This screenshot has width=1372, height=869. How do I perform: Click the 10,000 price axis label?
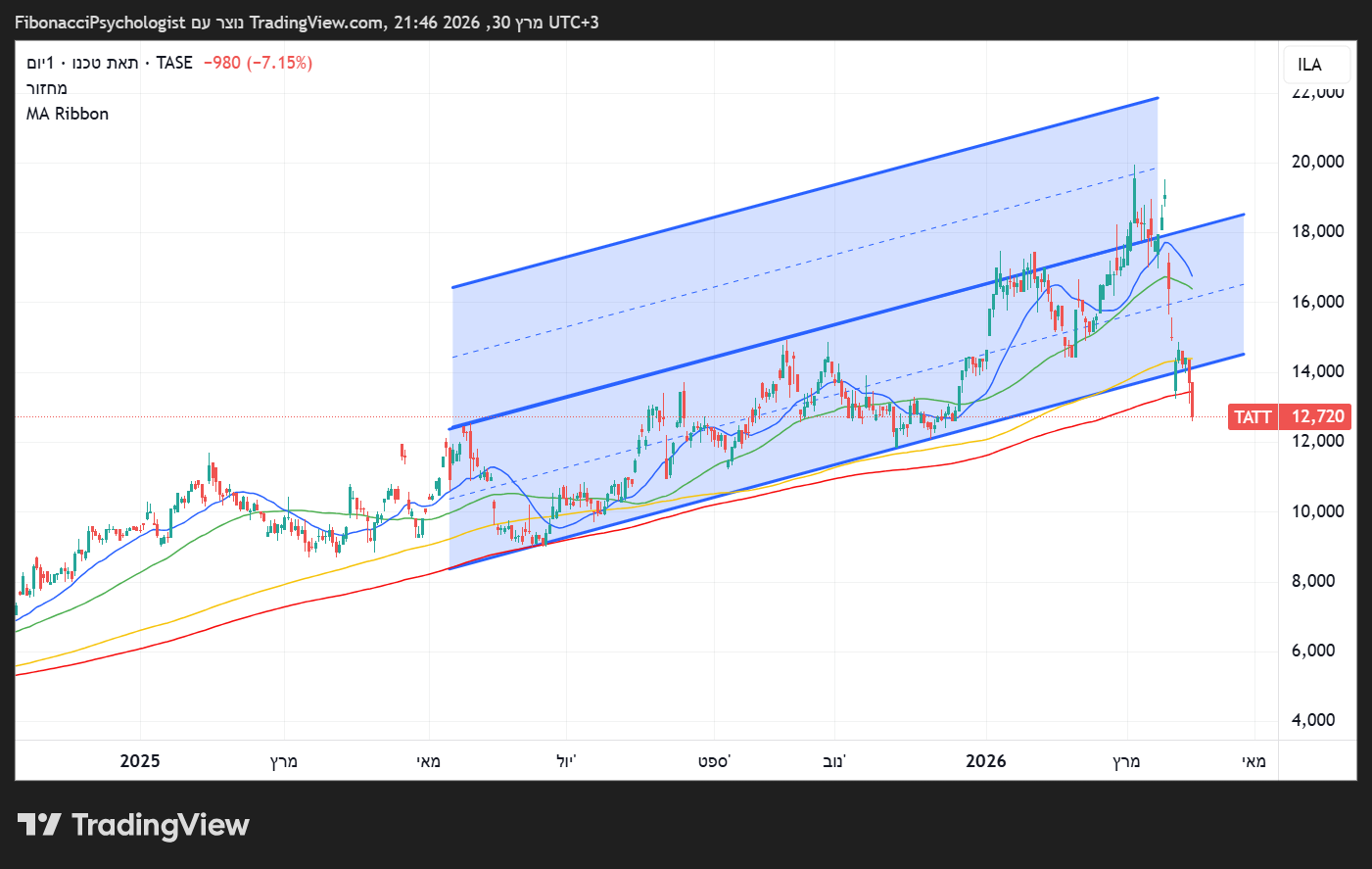1317,511
